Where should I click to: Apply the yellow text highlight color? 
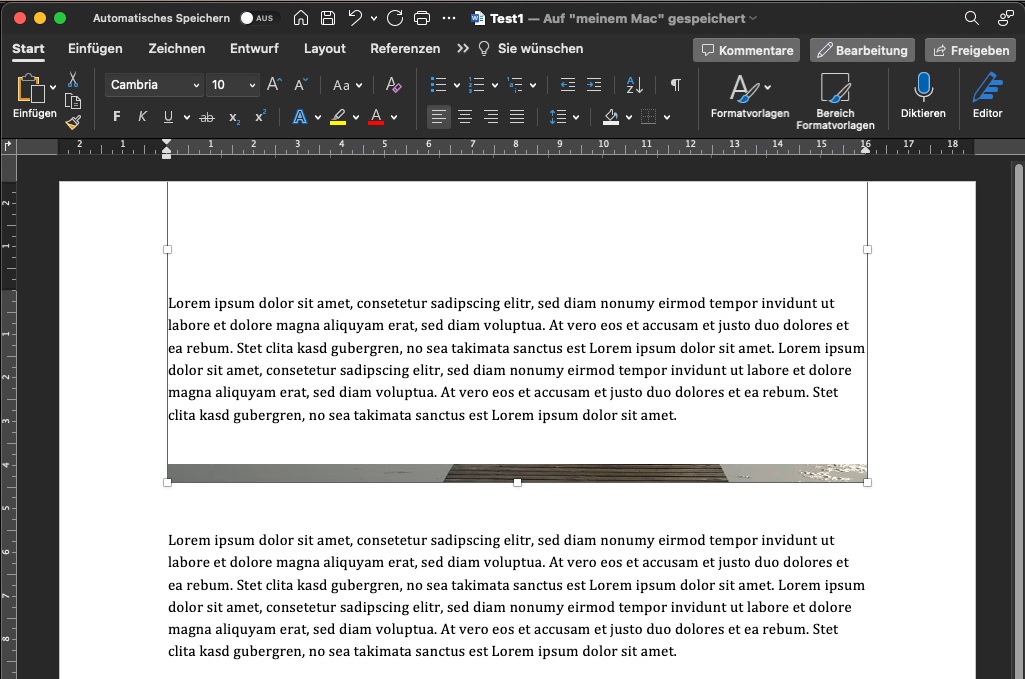click(338, 117)
